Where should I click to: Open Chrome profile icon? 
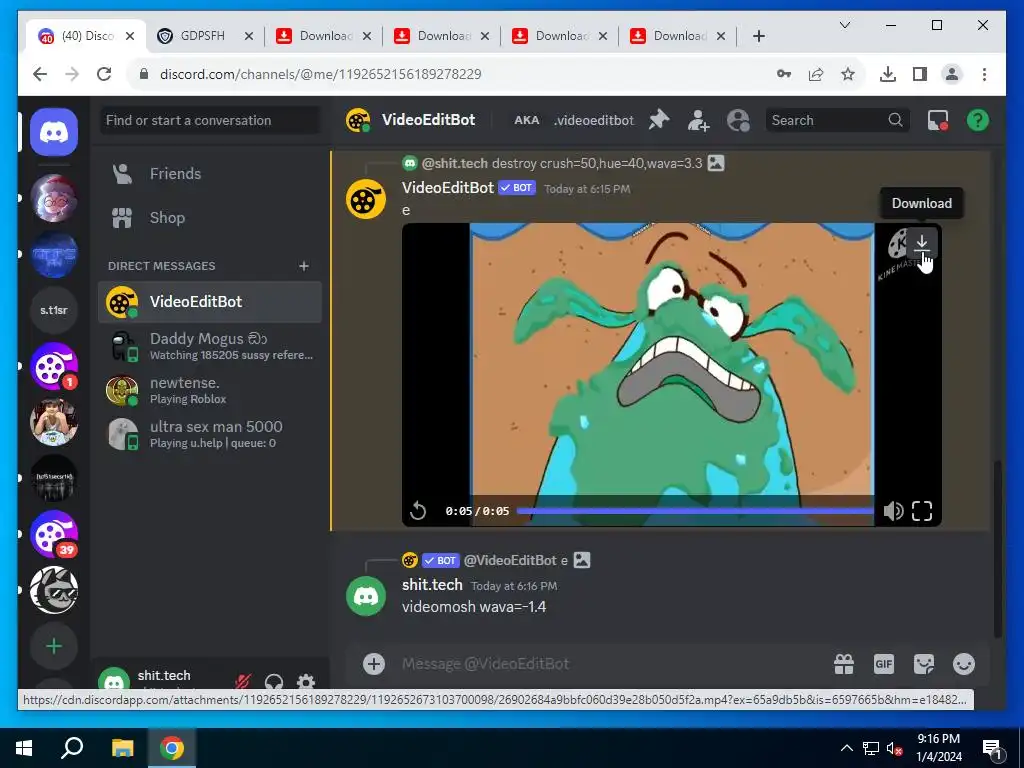pyautogui.click(x=952, y=74)
